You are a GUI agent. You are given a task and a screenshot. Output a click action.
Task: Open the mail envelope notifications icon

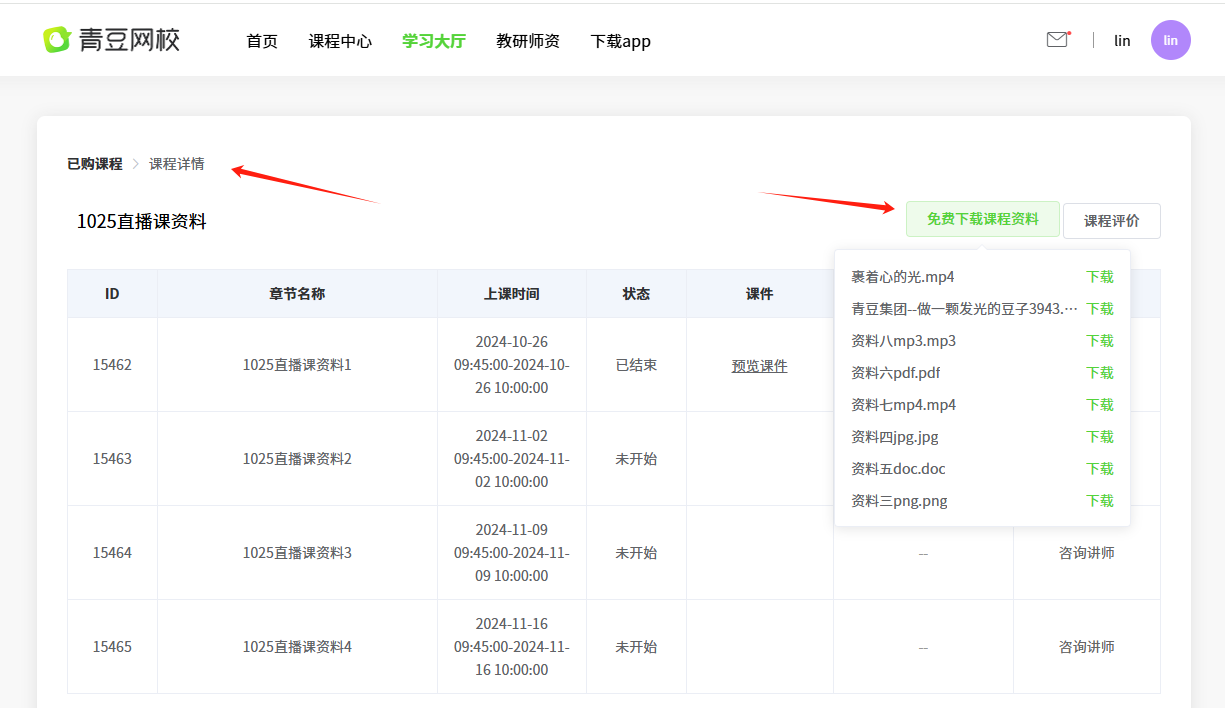[1057, 40]
